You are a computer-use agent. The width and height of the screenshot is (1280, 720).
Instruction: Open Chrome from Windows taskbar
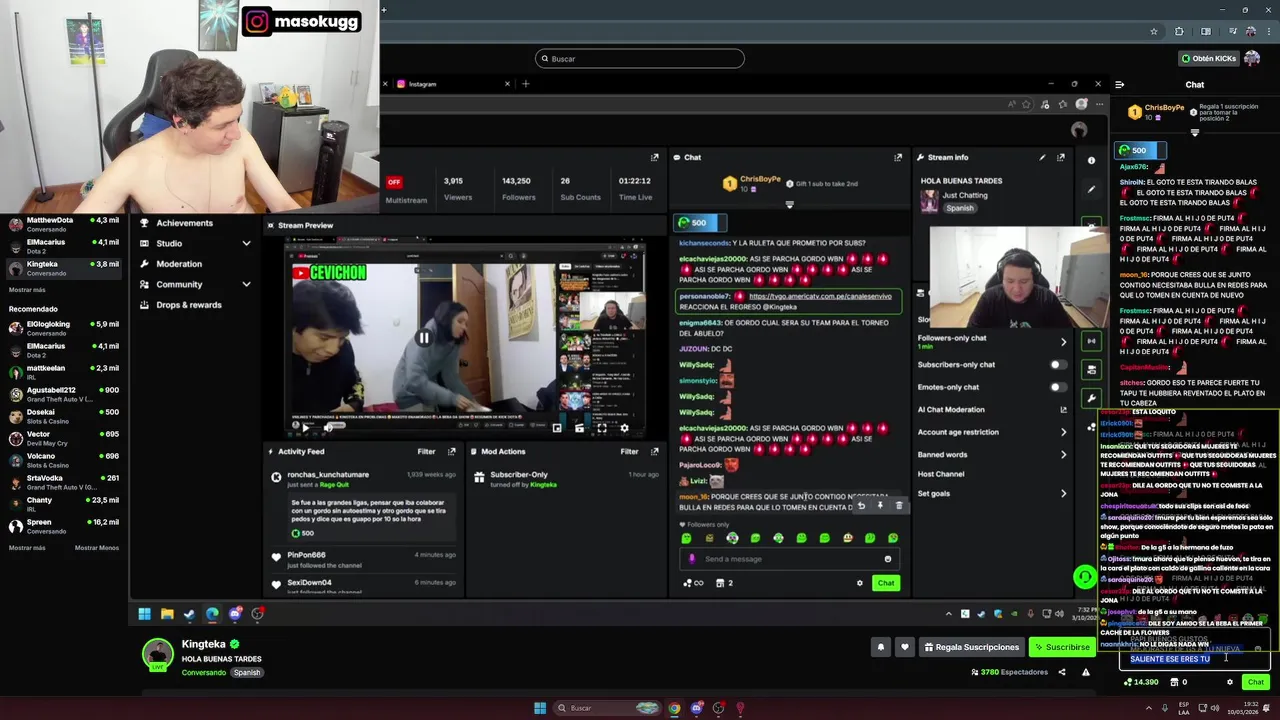(674, 708)
